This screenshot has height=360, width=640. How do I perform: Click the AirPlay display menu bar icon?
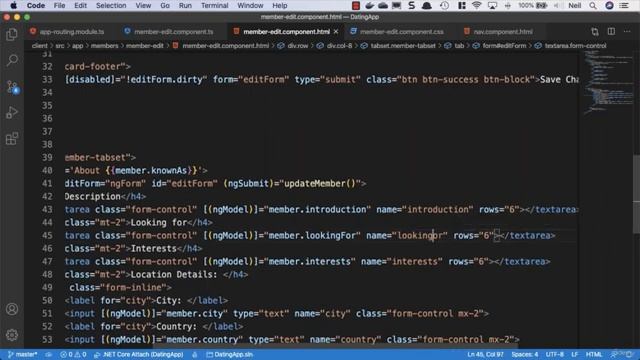[492, 5]
